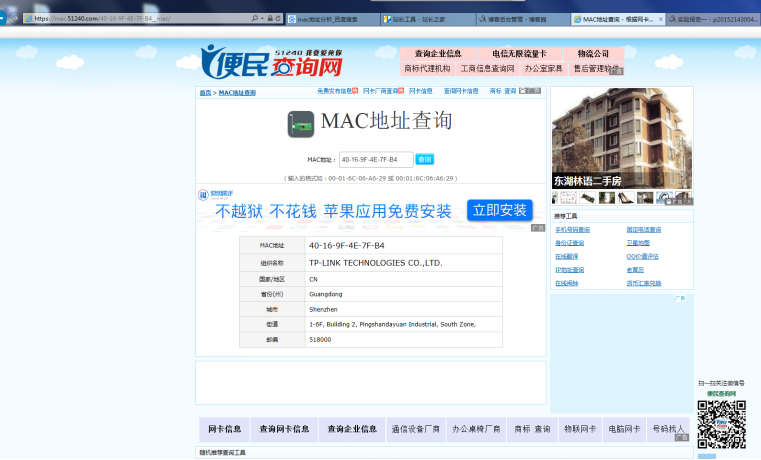
Task: Click the 物联网卡 bottom link
Action: (580, 429)
